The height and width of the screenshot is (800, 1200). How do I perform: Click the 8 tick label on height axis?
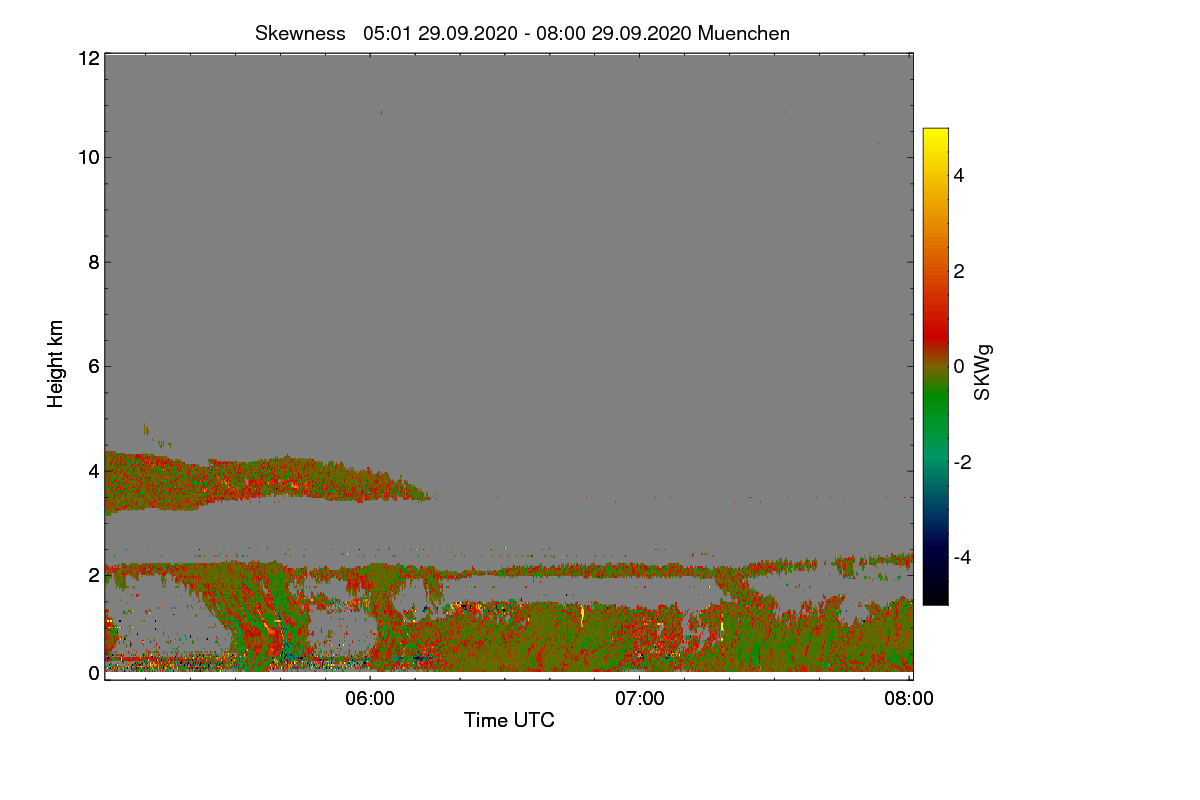click(x=93, y=262)
